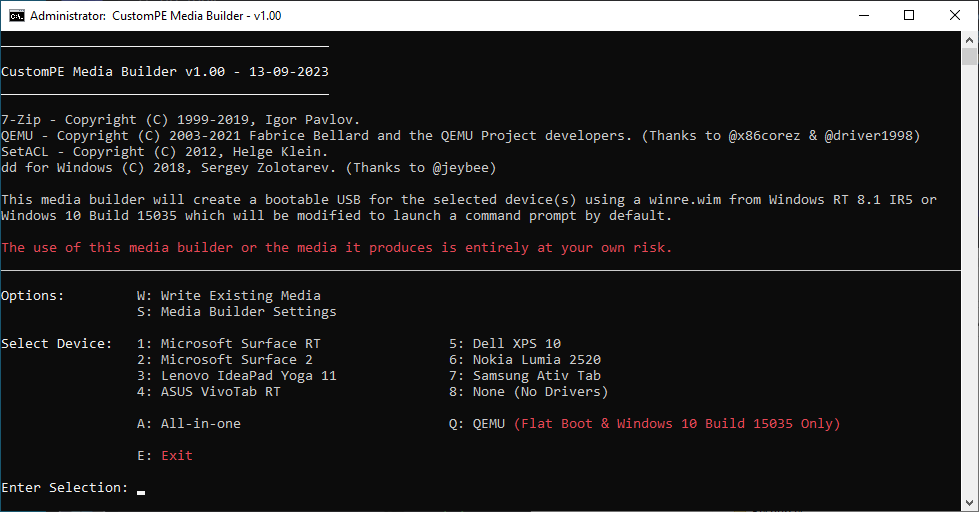Click the window title text in title bar
The image size is (979, 512).
[x=155, y=16]
